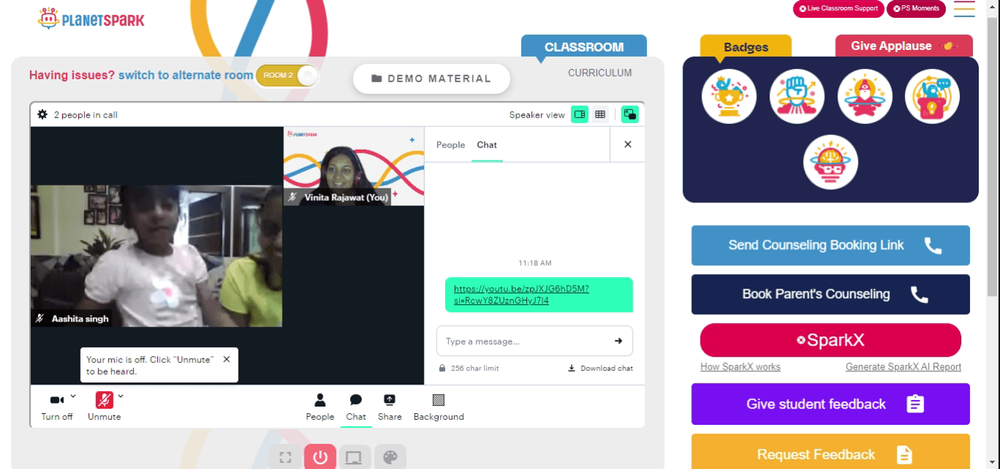Click Send Counseling Booking Link

tap(830, 245)
